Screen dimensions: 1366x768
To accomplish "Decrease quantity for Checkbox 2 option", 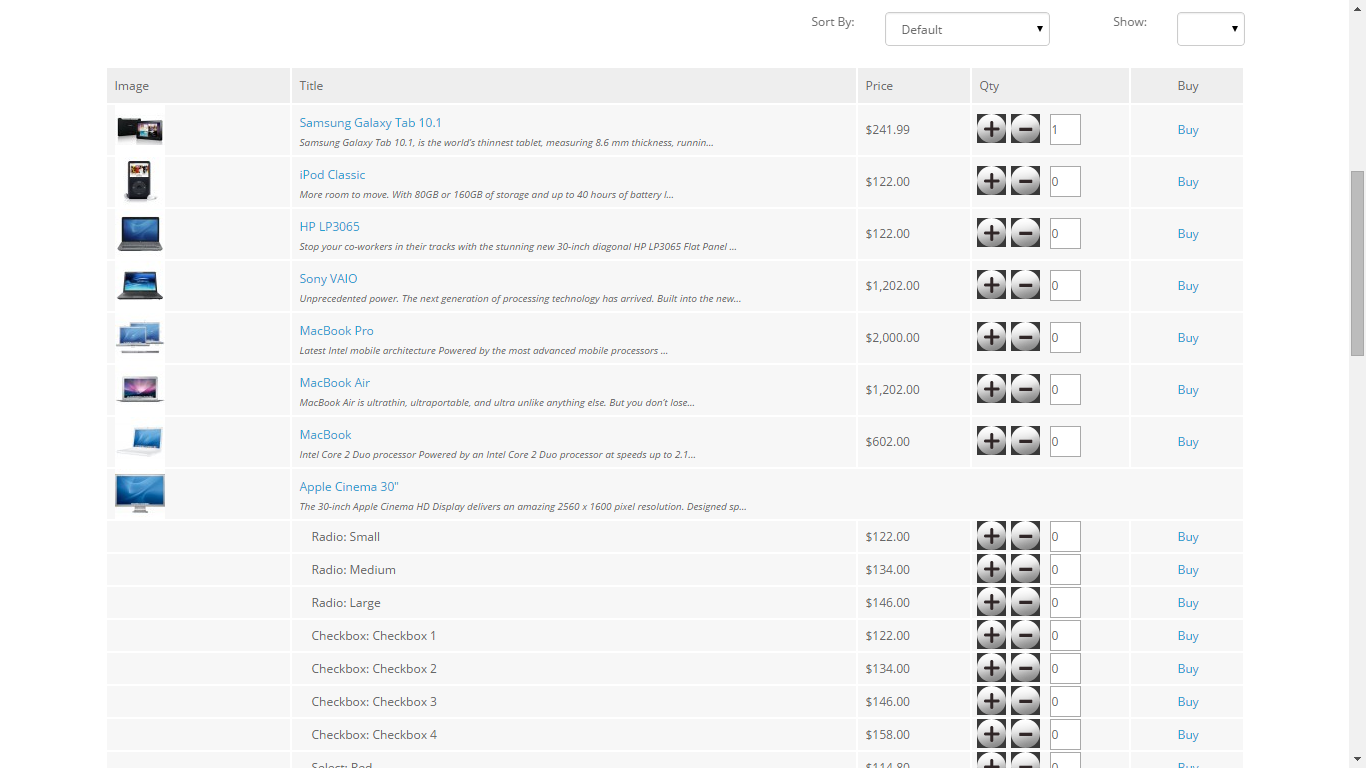I will [x=1025, y=668].
